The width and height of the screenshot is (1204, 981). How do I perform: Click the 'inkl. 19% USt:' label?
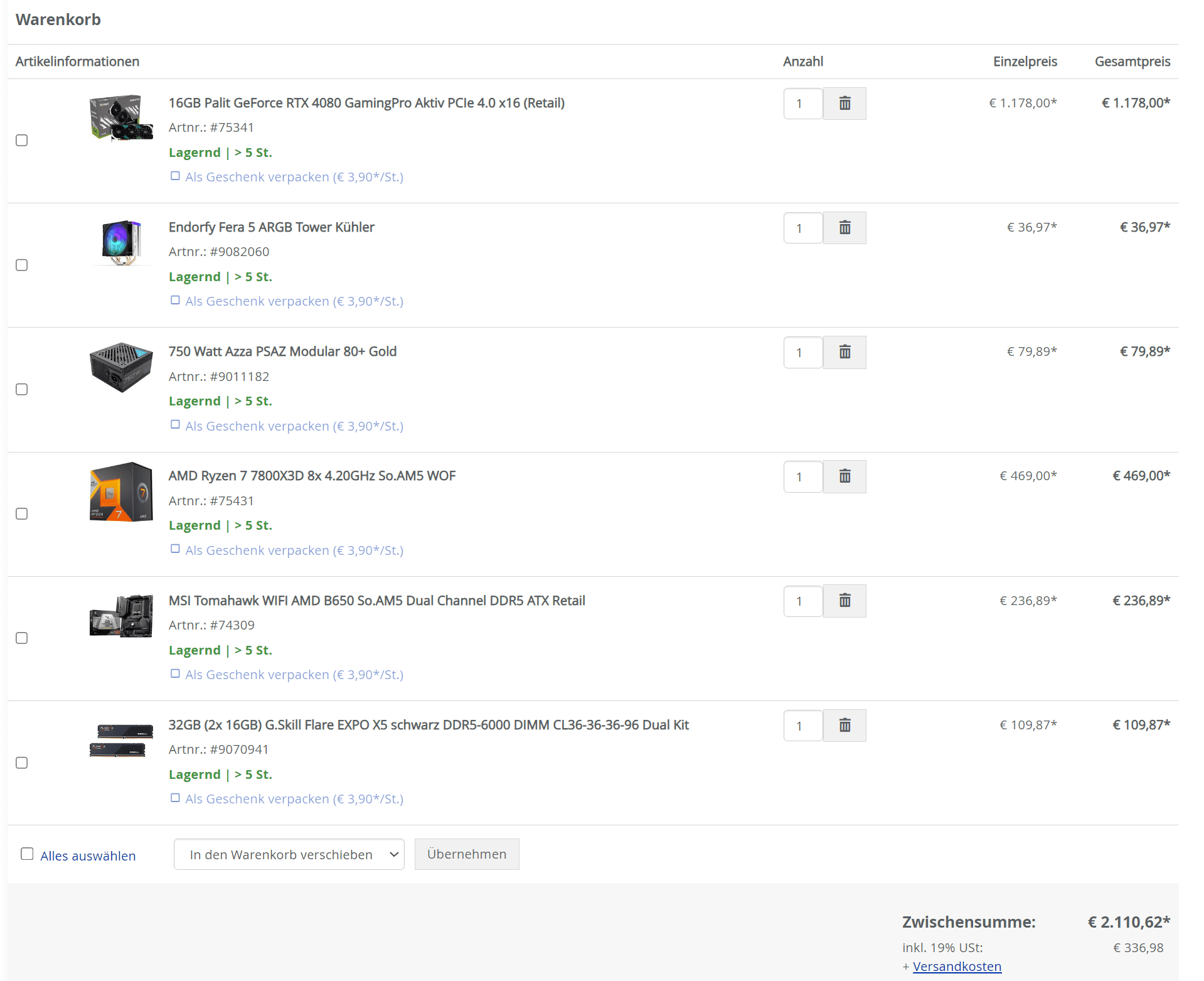942,948
